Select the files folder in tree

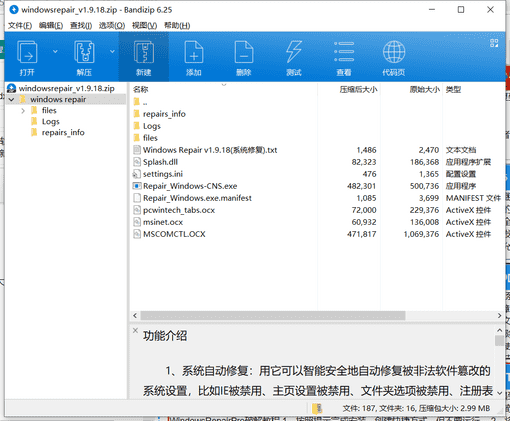[x=49, y=110]
